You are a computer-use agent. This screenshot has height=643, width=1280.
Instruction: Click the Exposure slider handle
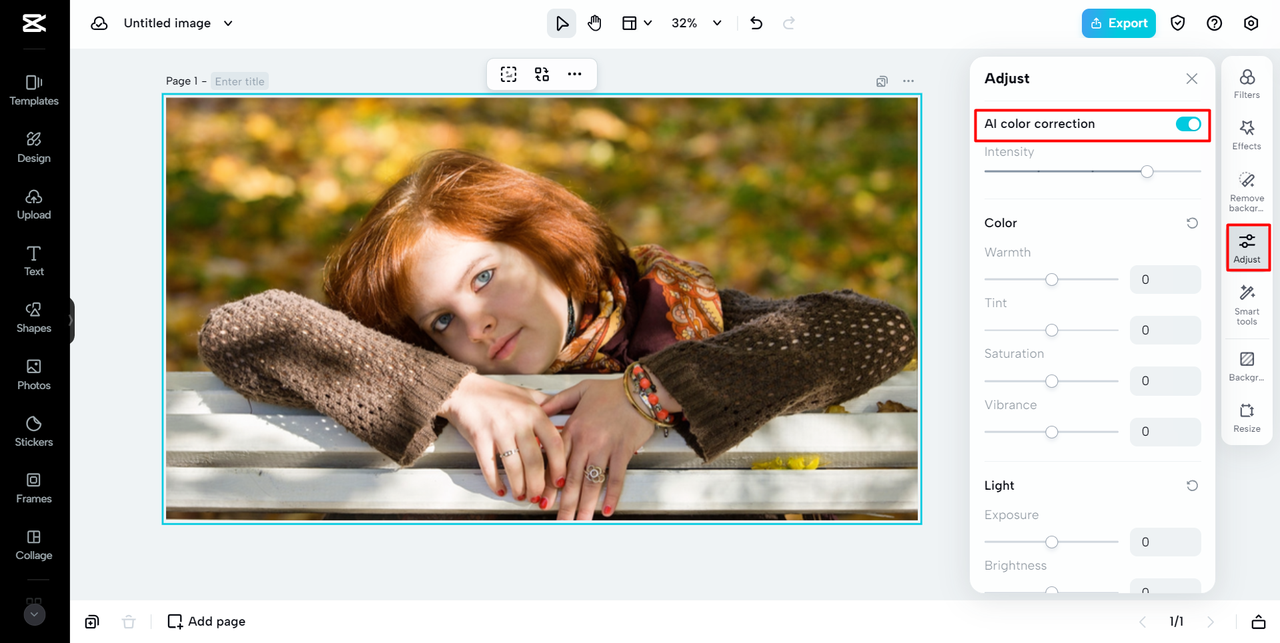(1052, 542)
